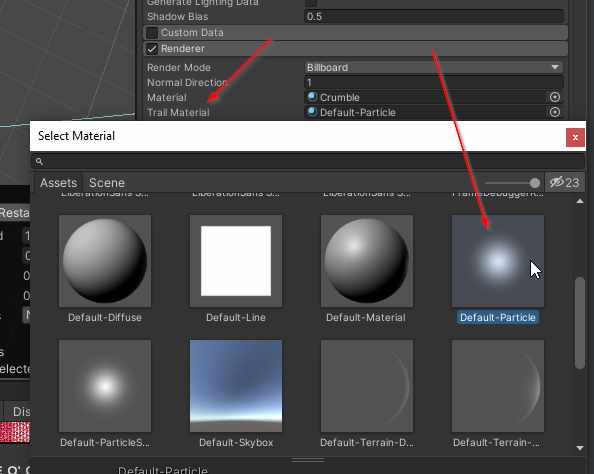The width and height of the screenshot is (594, 474).
Task: Click the Normal Direction value field
Action: (x=434, y=83)
